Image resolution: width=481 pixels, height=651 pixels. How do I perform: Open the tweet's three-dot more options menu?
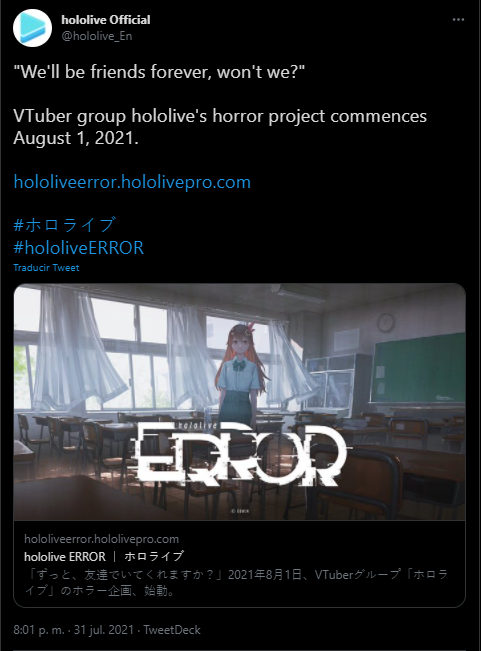458,20
